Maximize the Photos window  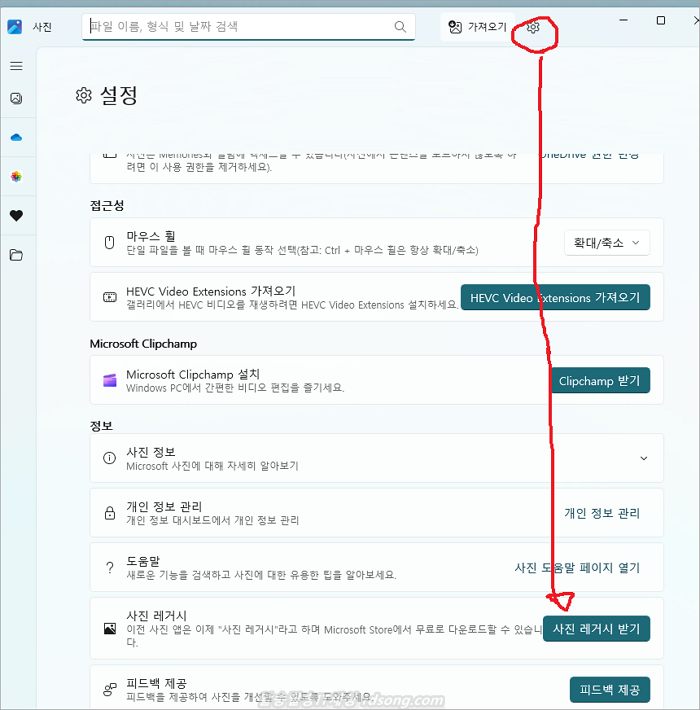[x=661, y=20]
